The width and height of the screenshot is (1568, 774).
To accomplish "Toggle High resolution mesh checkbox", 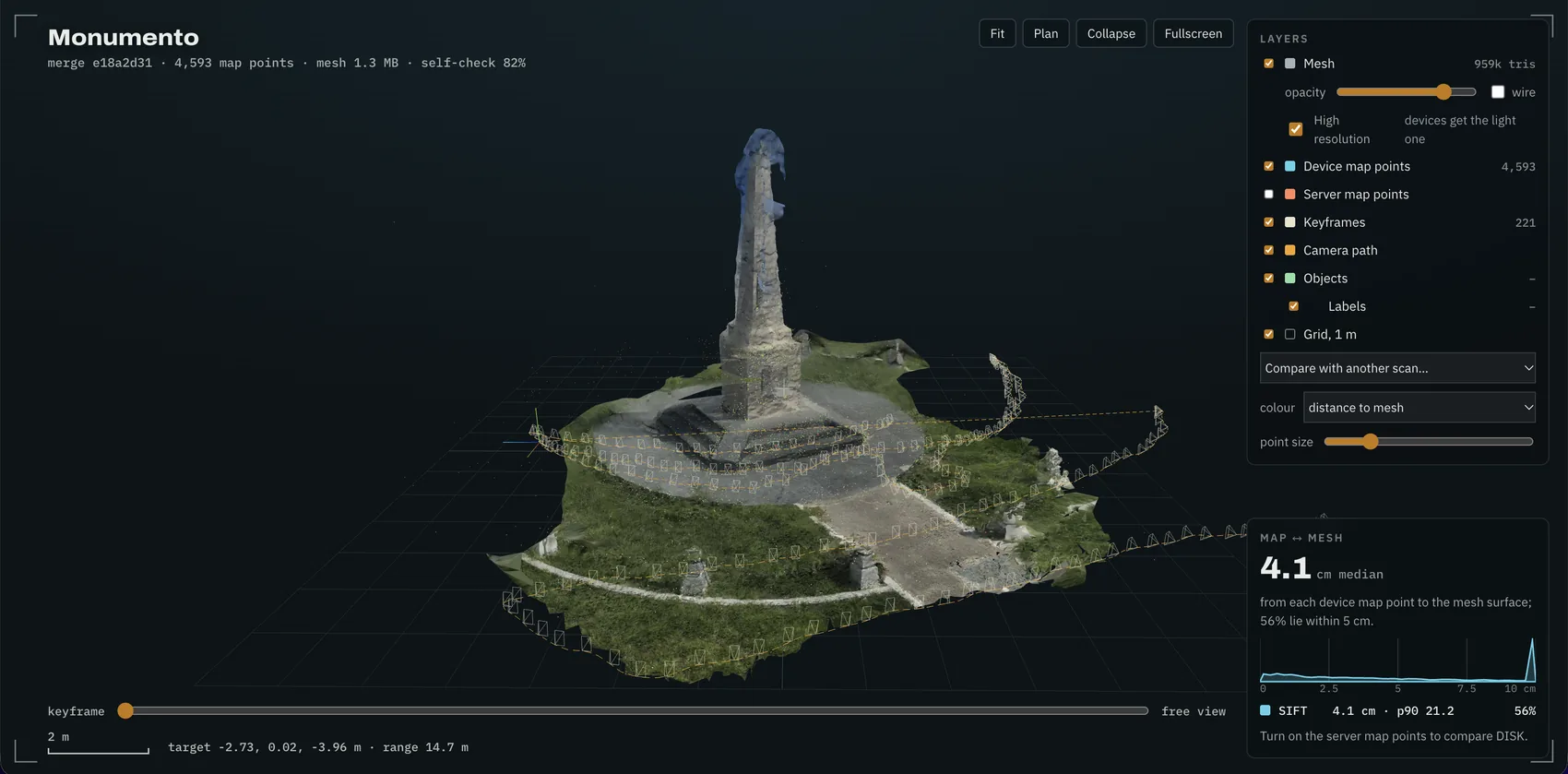I will click(x=1296, y=129).
